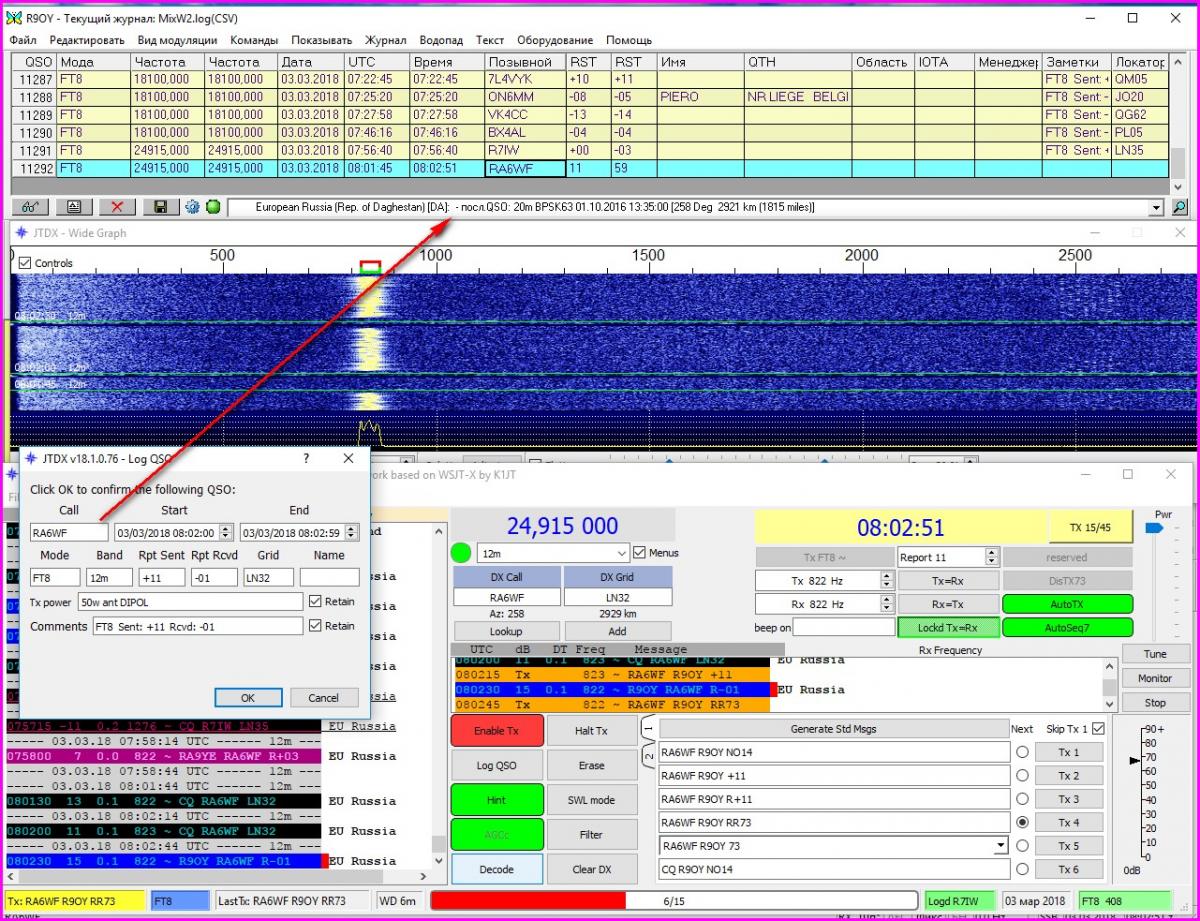Open the Водопад menu
The height and width of the screenshot is (921, 1200).
tap(441, 40)
